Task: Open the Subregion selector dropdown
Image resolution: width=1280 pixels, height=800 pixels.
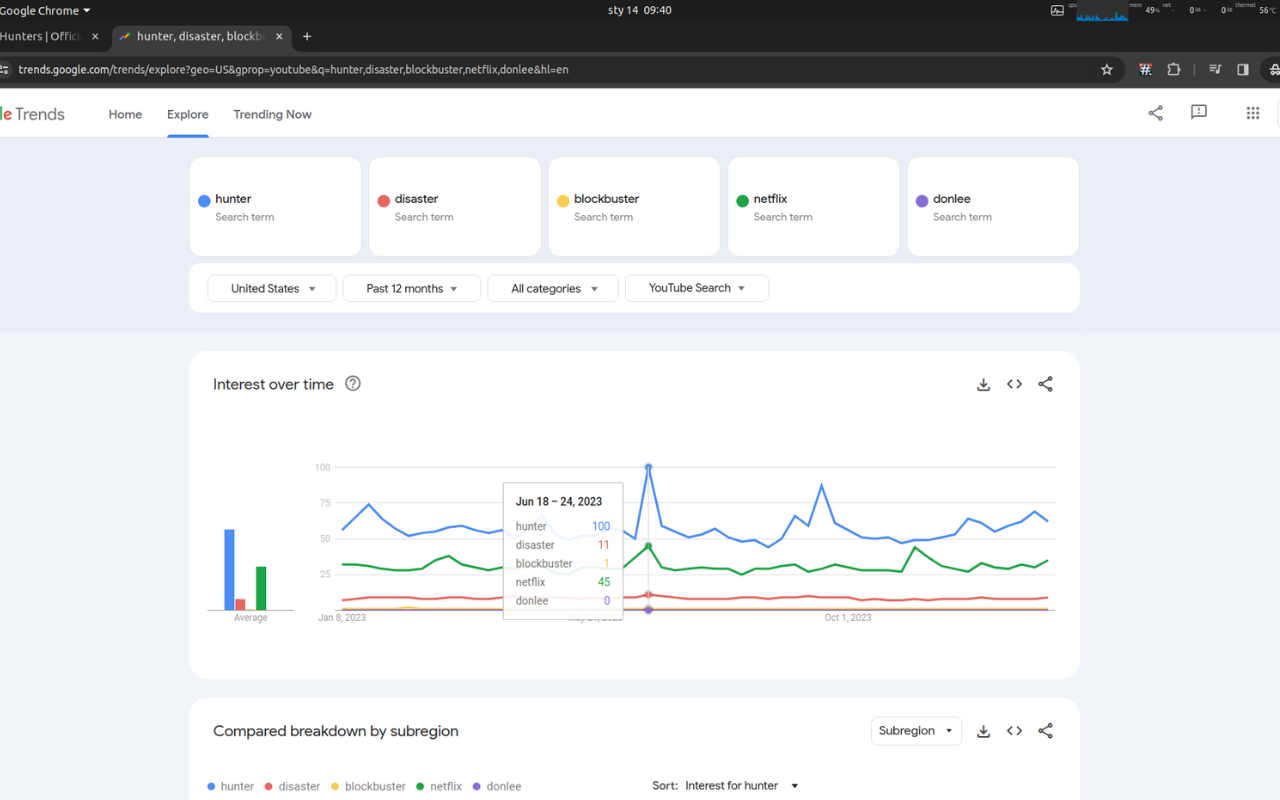Action: tap(916, 731)
